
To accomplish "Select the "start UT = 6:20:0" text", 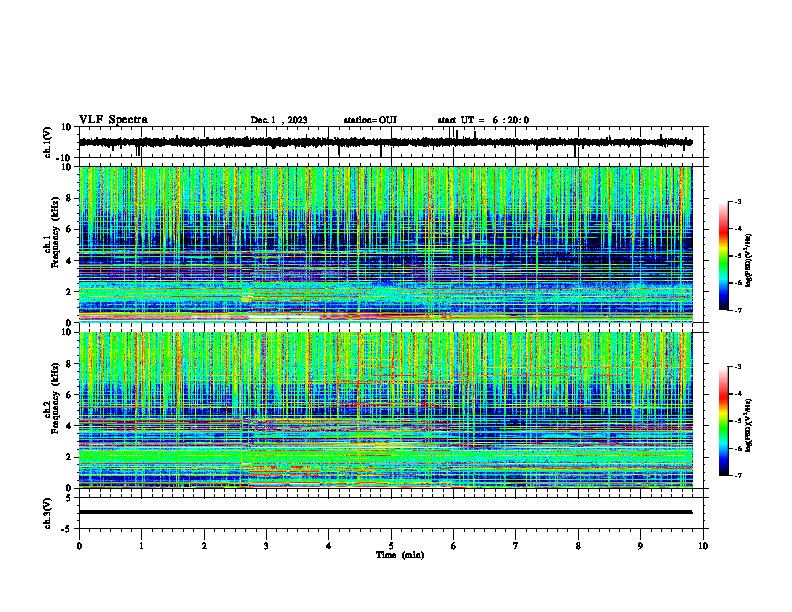I will [x=483, y=120].
